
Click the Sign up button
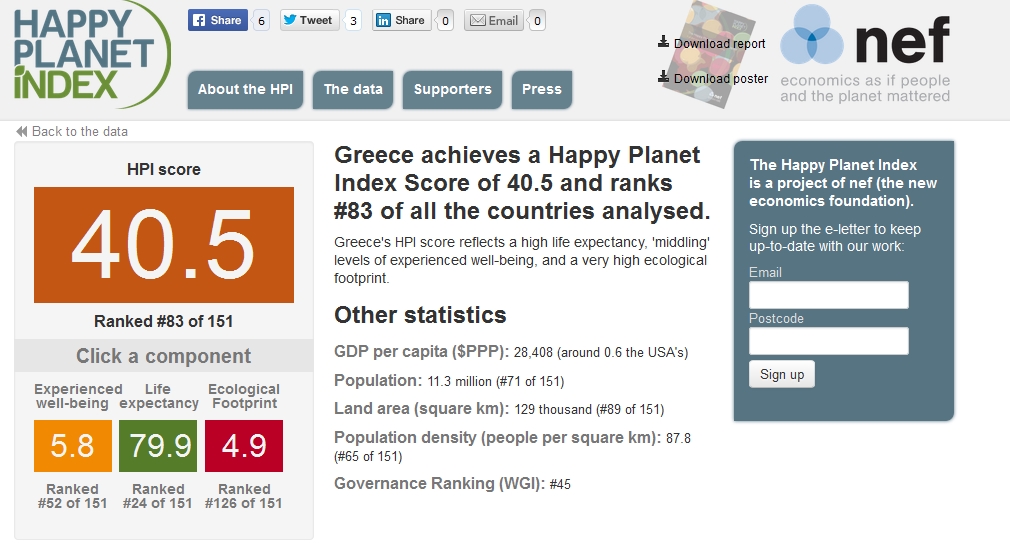(x=781, y=374)
